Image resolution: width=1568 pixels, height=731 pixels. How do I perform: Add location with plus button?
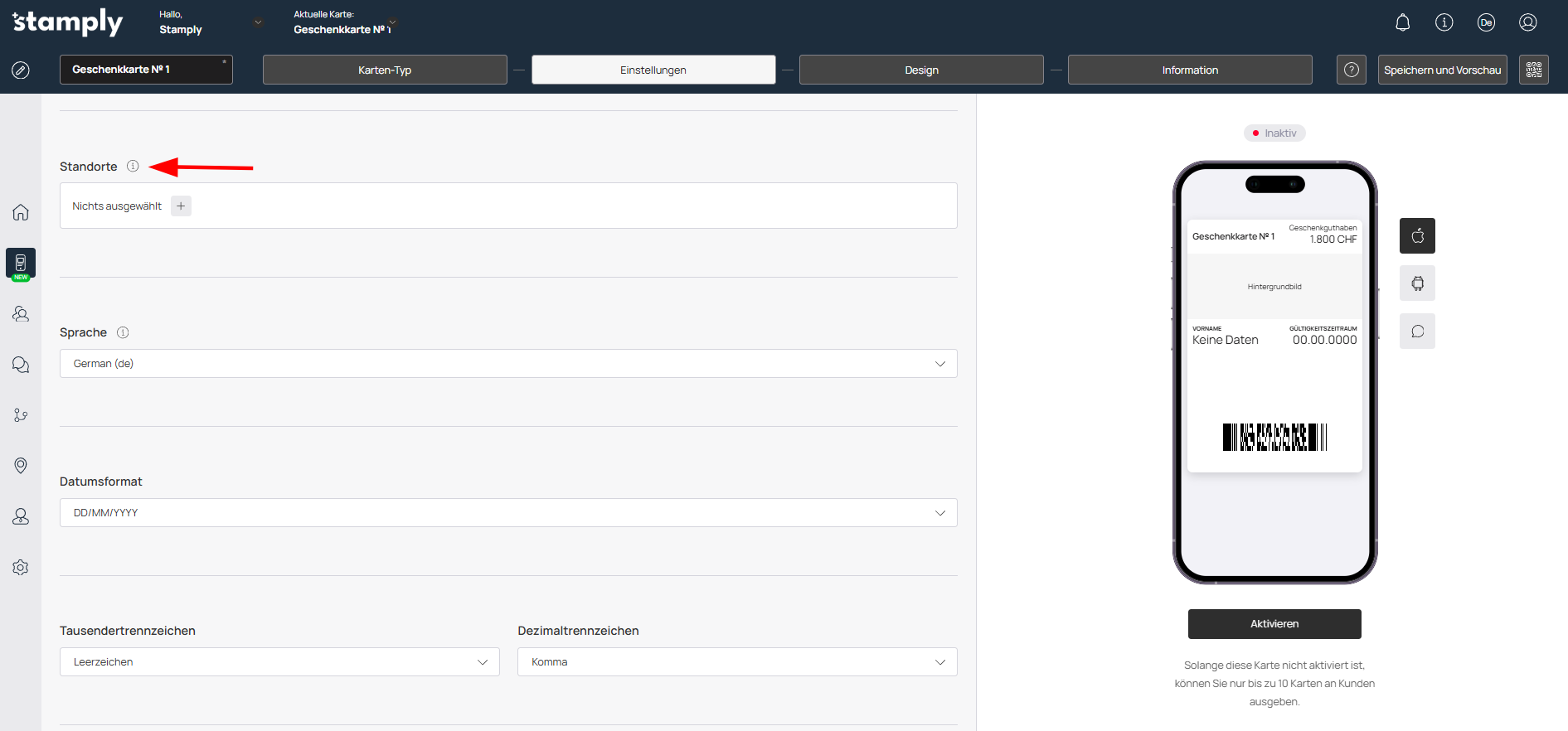tap(181, 206)
